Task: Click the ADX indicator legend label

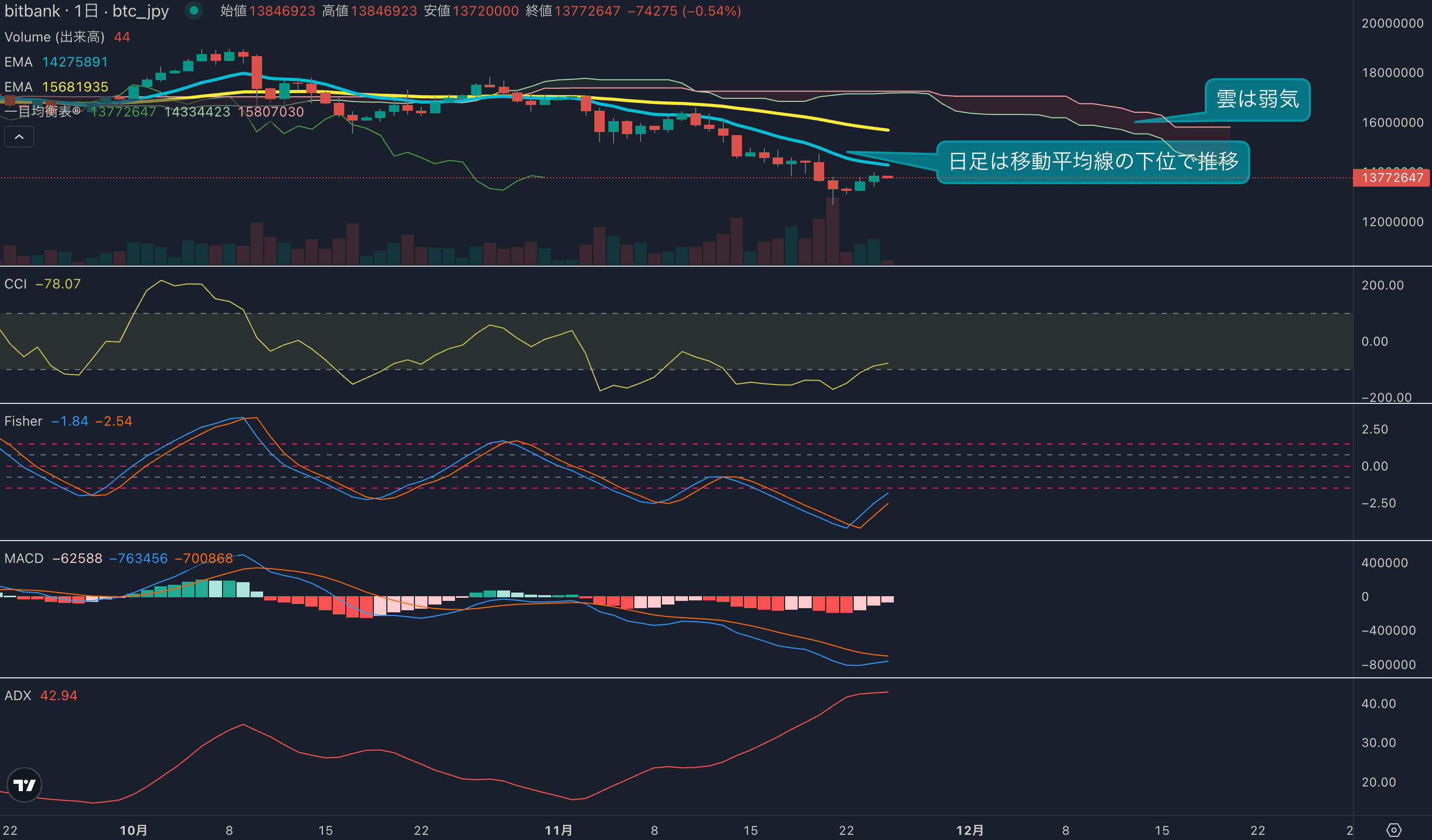Action: point(18,695)
